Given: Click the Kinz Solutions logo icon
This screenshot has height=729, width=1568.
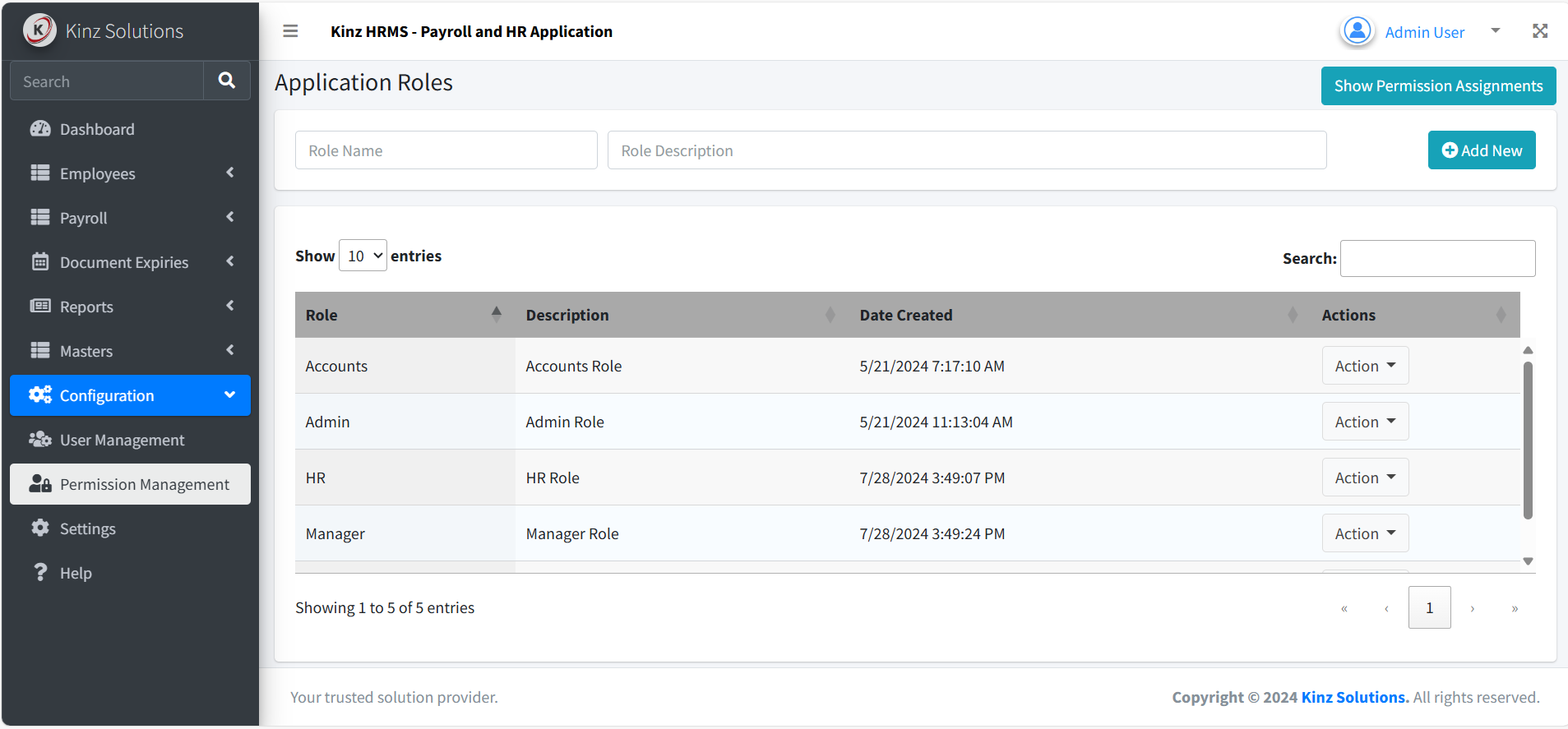Looking at the screenshot, I should 39,30.
